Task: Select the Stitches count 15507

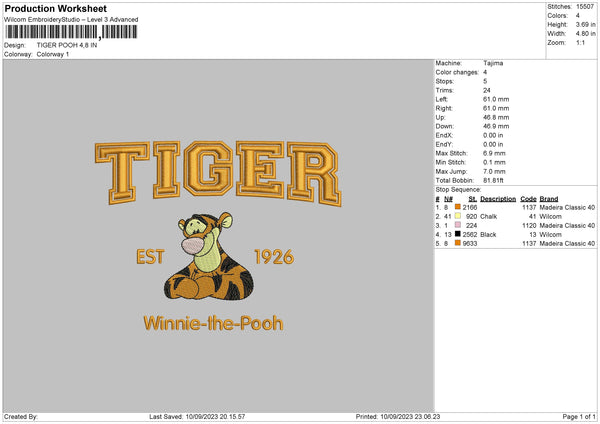Action: pos(585,7)
